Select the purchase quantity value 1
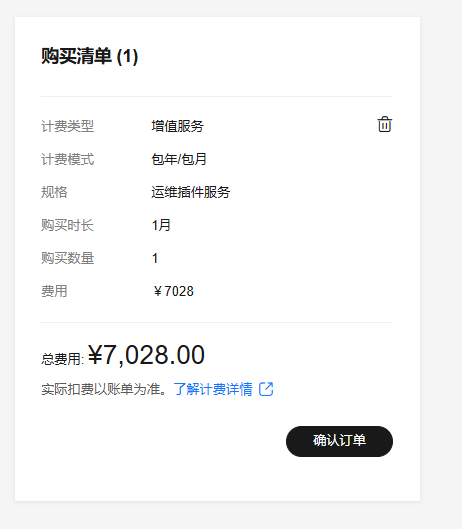 click(155, 258)
